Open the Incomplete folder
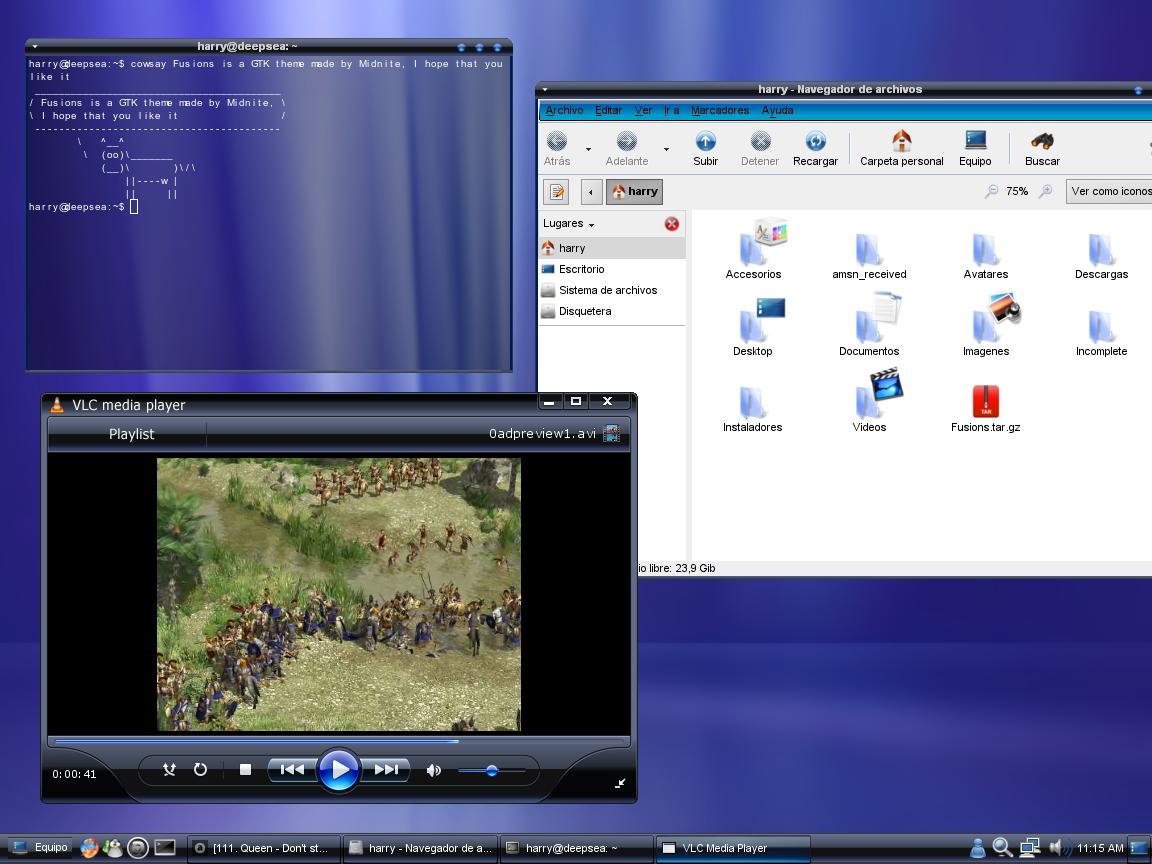 [1101, 332]
